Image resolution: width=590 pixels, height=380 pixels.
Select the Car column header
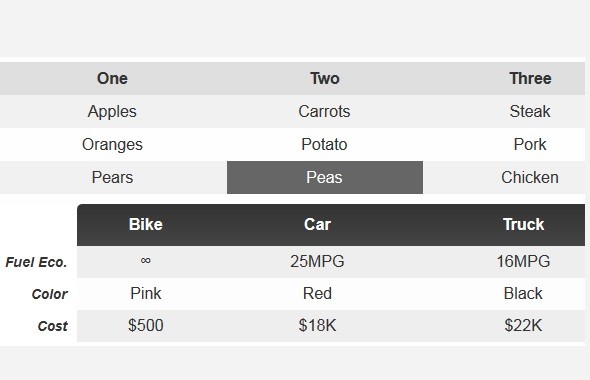pyautogui.click(x=317, y=225)
